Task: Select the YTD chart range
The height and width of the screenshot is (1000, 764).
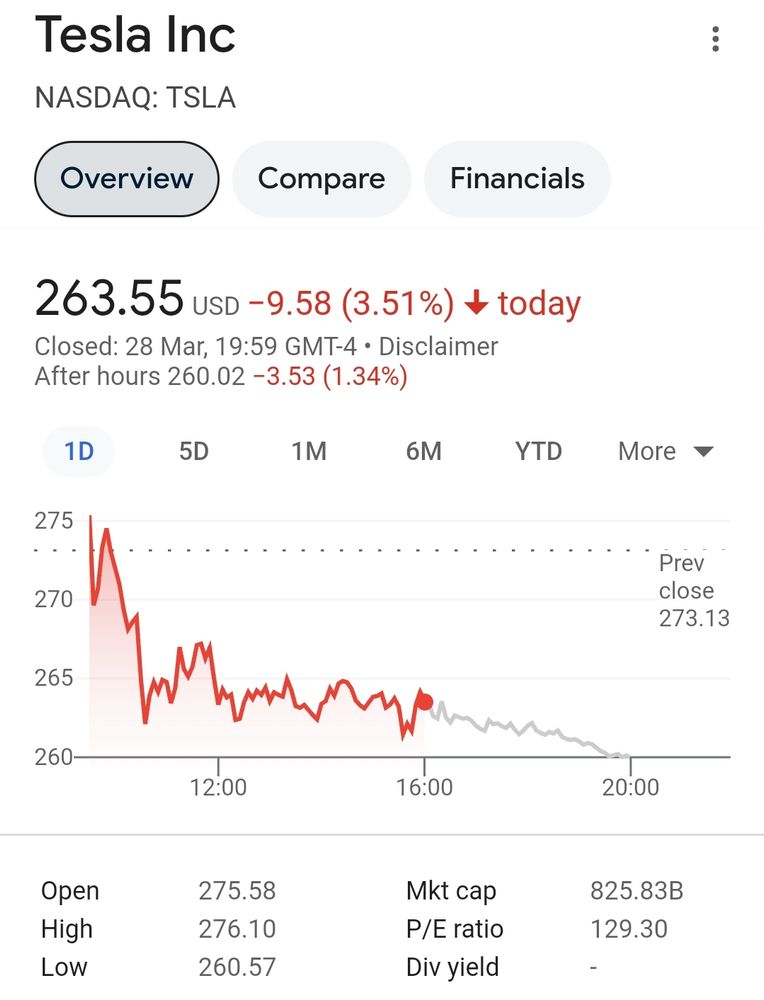Action: coord(538,451)
